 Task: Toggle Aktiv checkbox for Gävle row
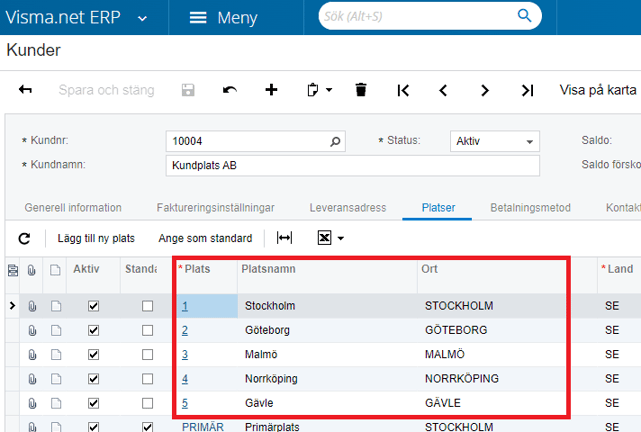[94, 403]
